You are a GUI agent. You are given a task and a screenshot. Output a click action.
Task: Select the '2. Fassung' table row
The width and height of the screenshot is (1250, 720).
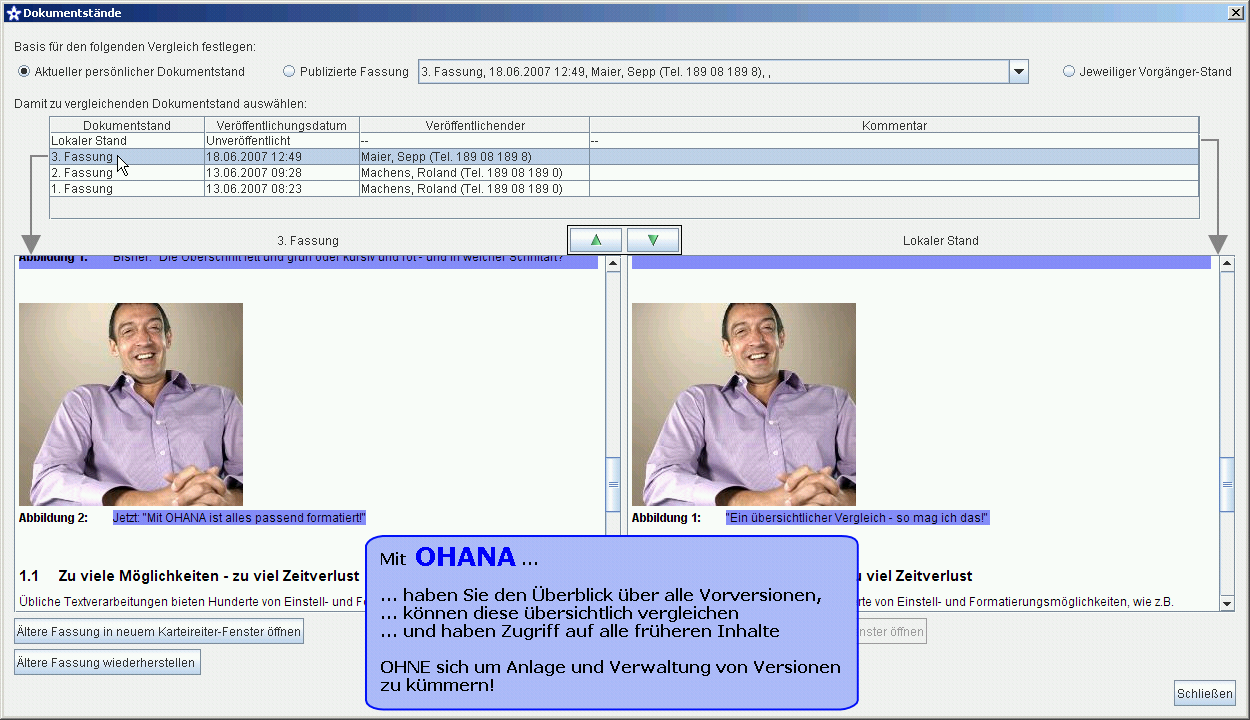click(x=127, y=173)
